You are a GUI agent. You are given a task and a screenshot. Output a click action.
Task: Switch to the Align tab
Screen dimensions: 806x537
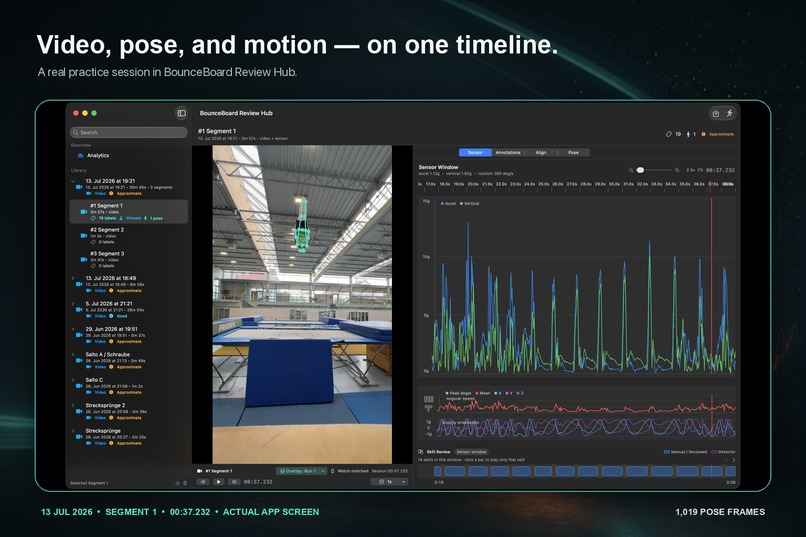541,153
